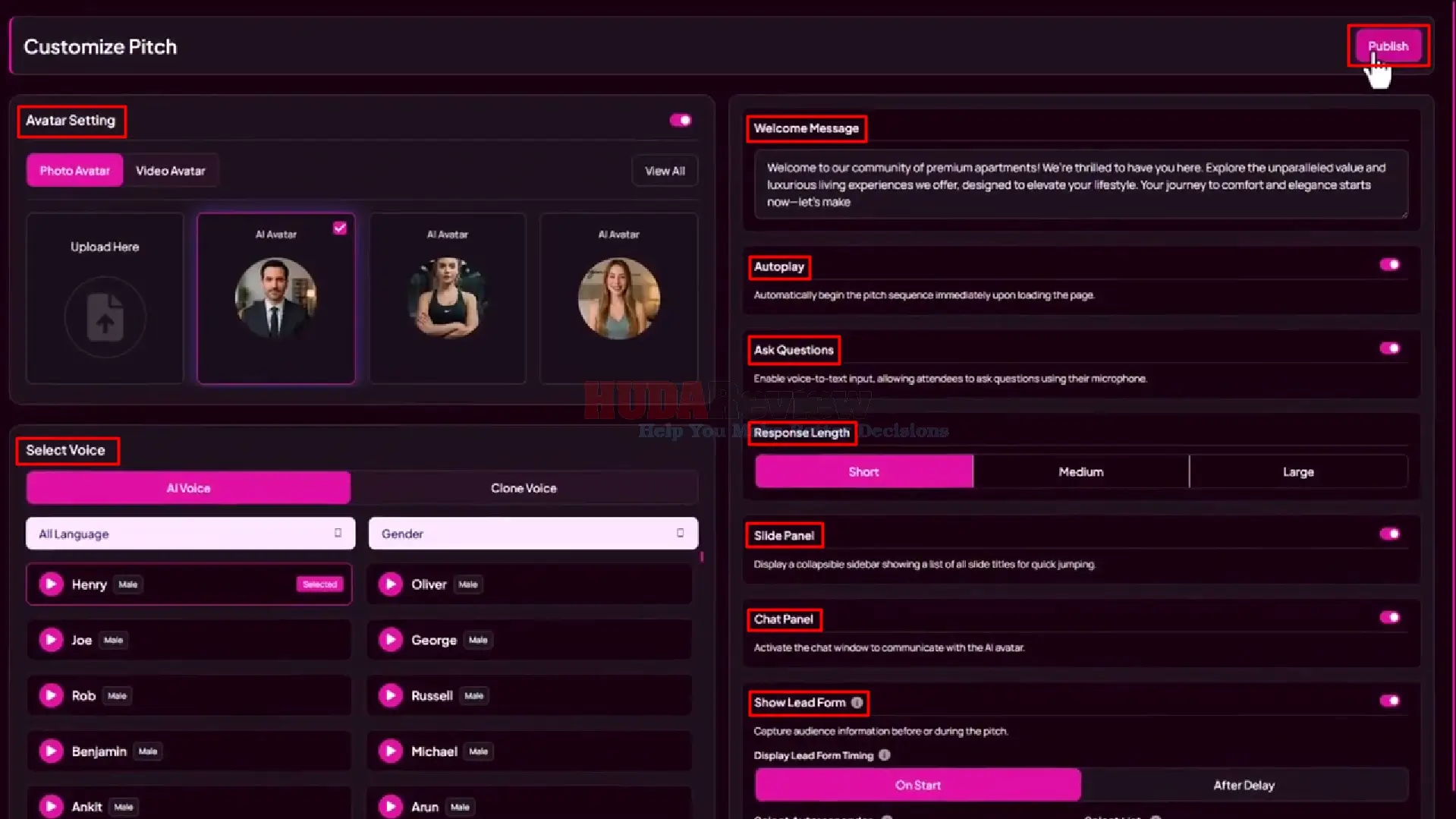This screenshot has height=819, width=1456.
Task: Choose Medium response length
Action: (1081, 471)
